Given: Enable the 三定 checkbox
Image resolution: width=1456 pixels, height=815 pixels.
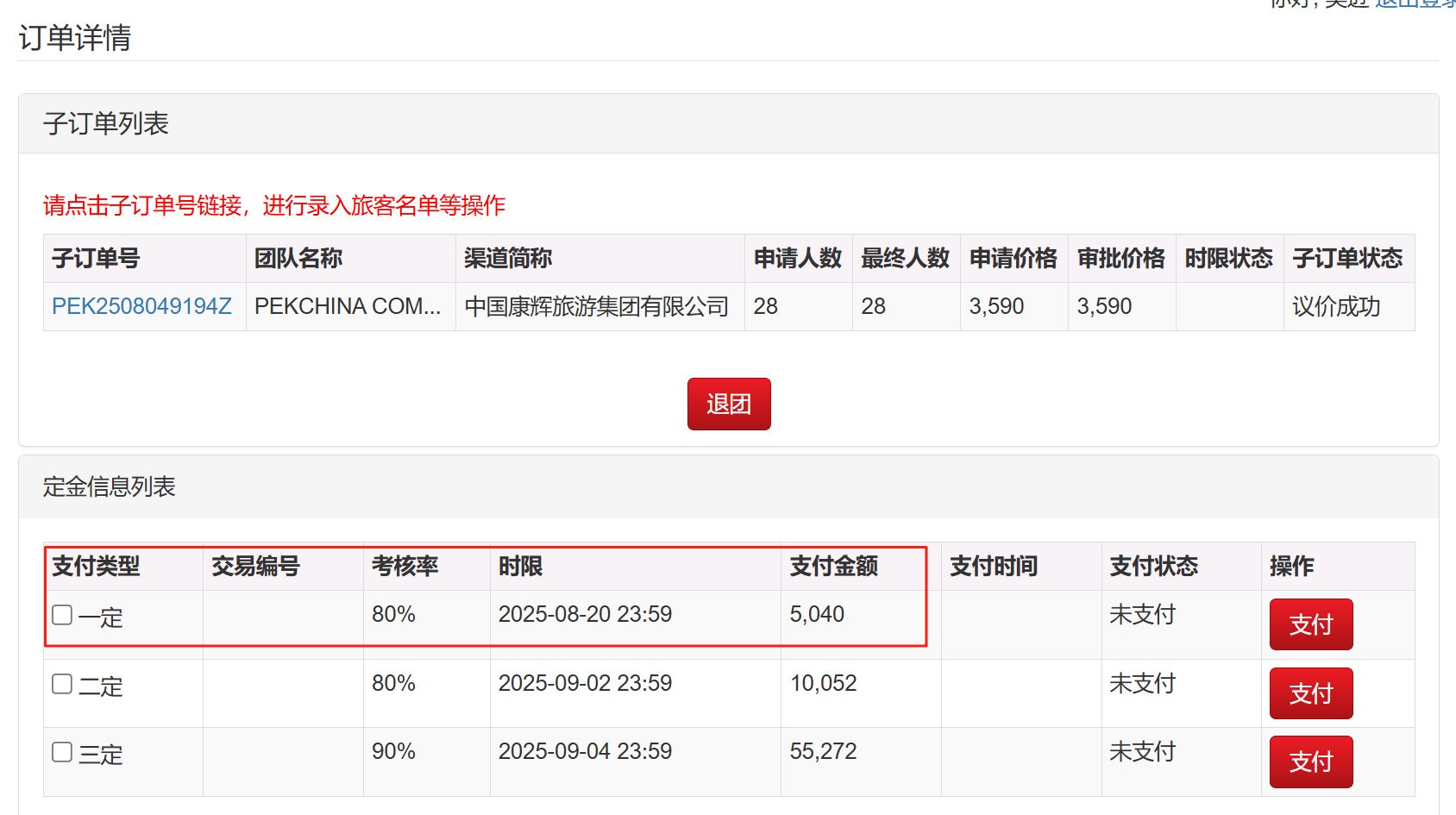Looking at the screenshot, I should pos(62,752).
